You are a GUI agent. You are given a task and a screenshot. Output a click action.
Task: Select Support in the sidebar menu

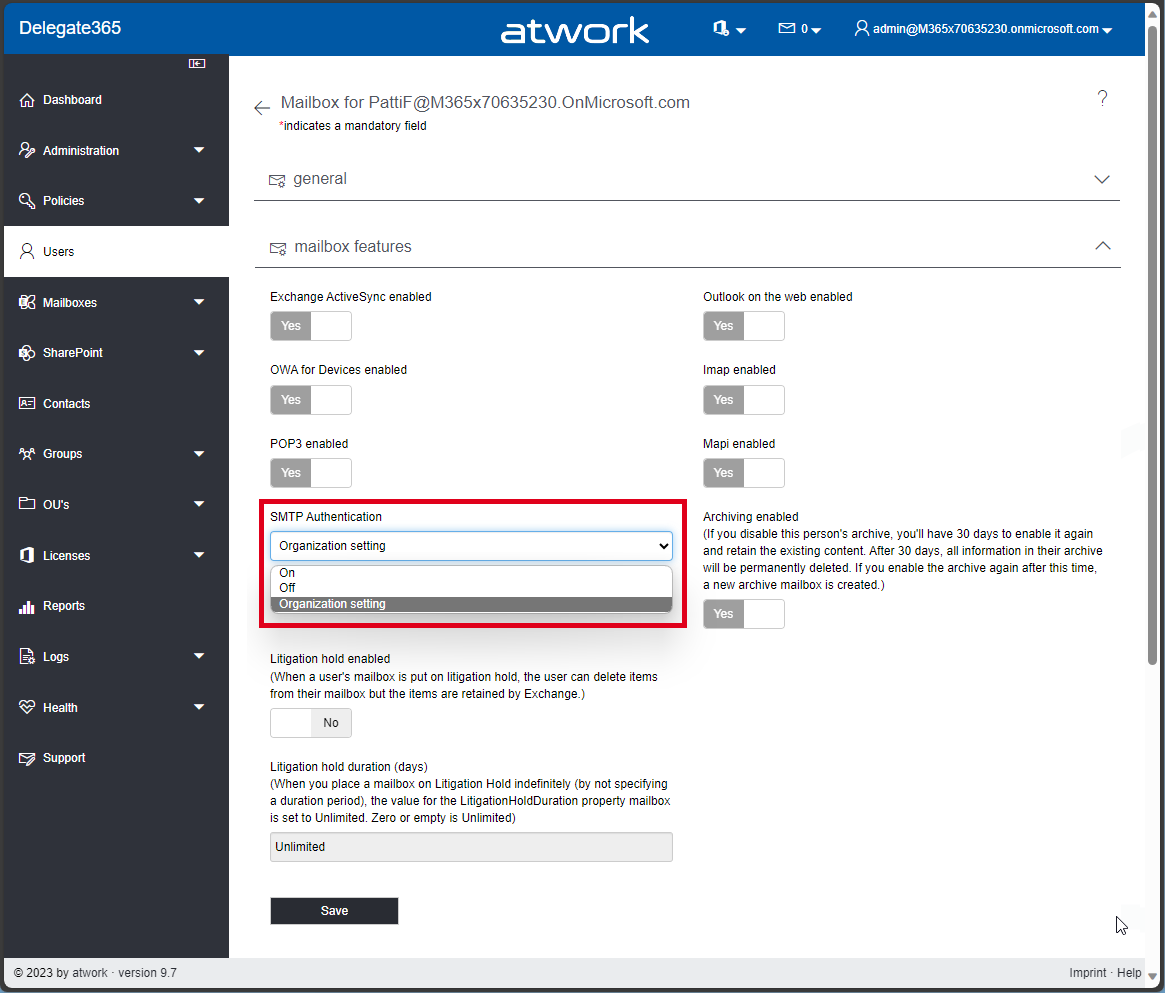click(x=64, y=758)
